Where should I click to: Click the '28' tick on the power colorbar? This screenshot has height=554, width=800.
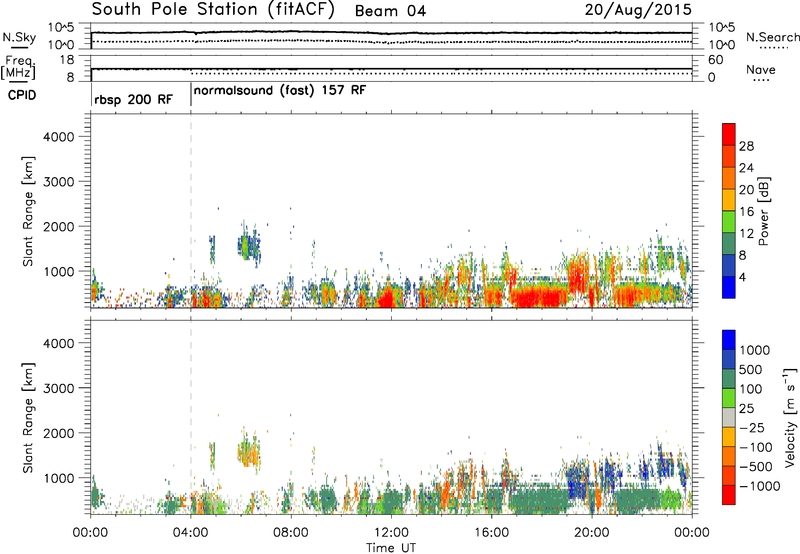click(746, 146)
